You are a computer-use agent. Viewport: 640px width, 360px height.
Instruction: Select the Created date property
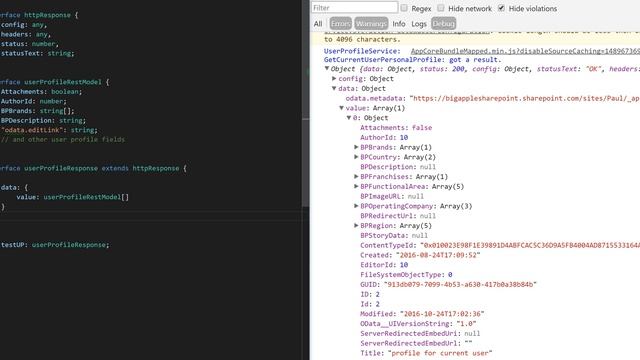click(x=420, y=255)
